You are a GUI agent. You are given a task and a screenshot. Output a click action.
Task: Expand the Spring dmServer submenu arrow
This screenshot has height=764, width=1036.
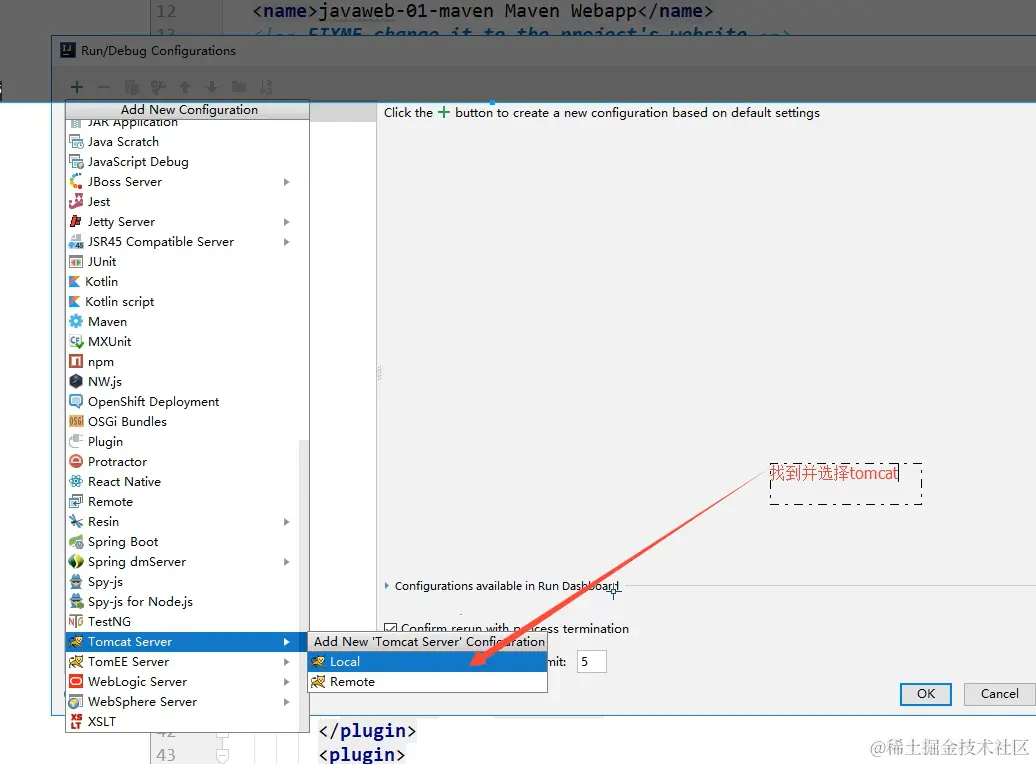(287, 562)
